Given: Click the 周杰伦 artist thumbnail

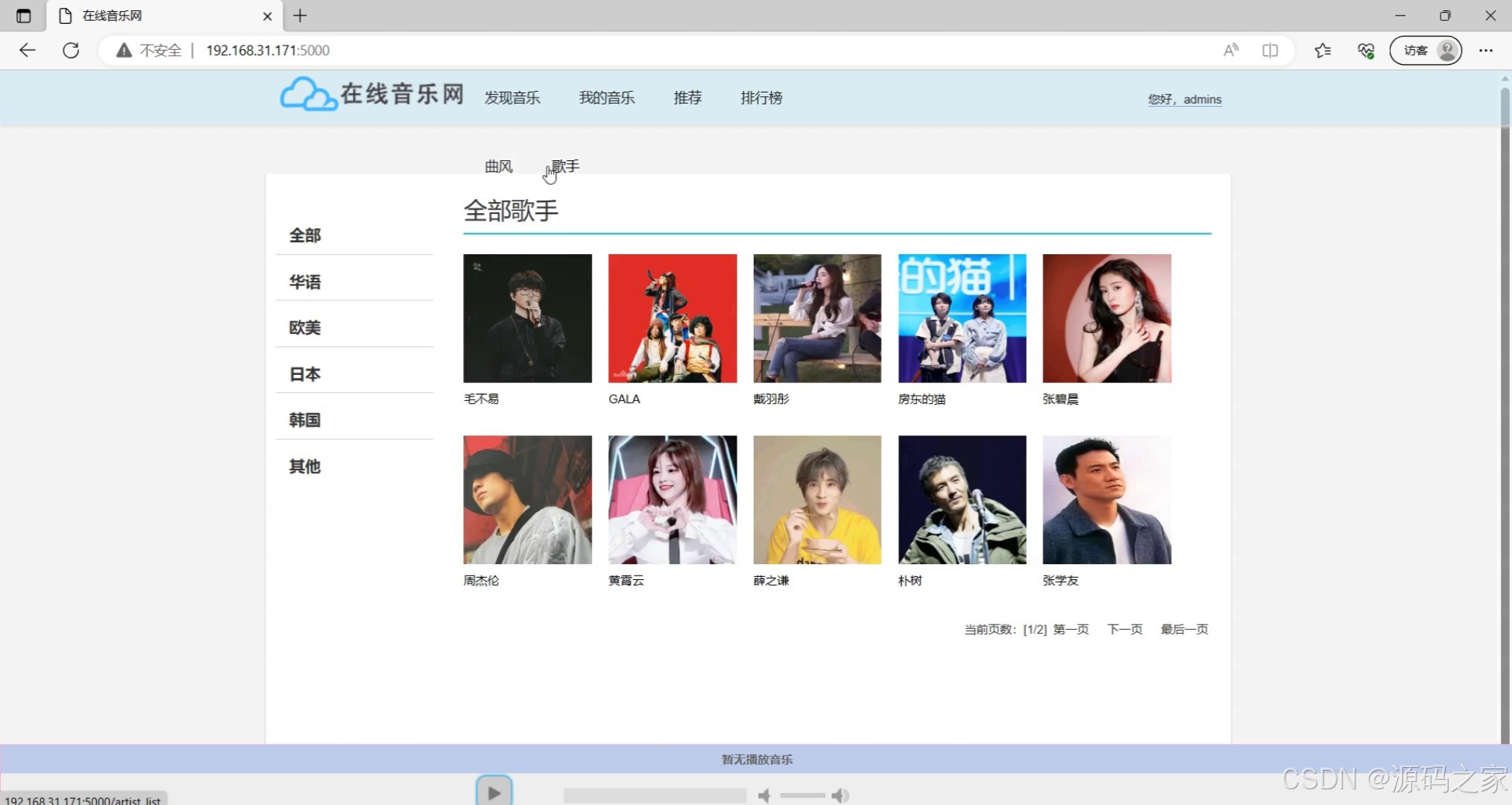Looking at the screenshot, I should [x=527, y=499].
